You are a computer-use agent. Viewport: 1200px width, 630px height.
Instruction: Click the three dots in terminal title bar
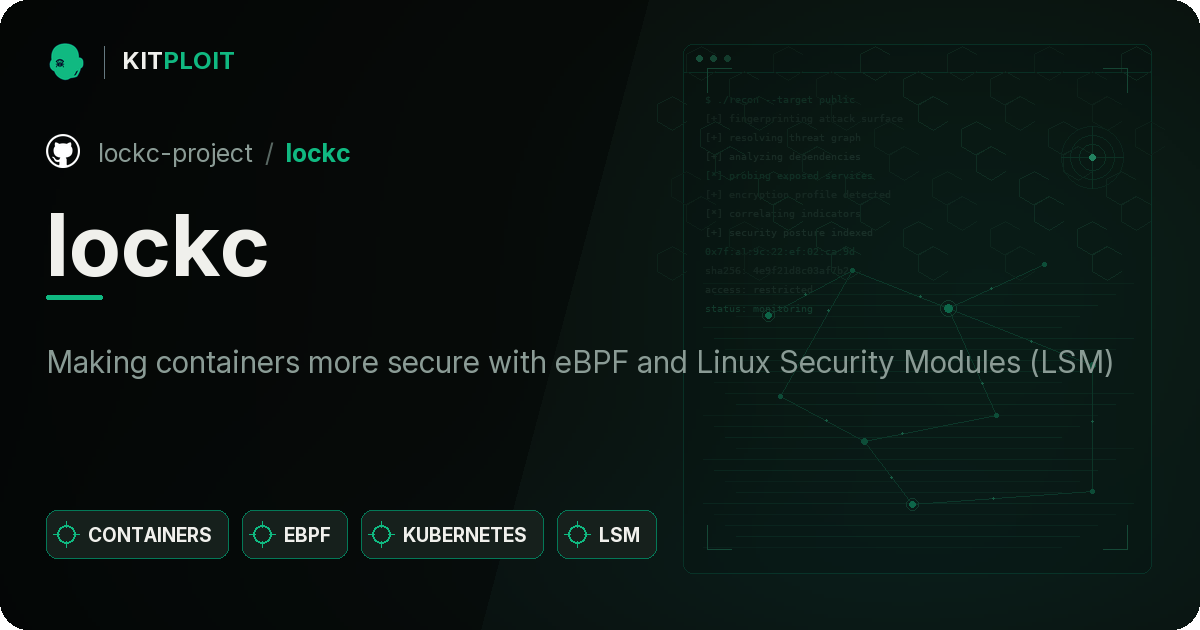(x=713, y=59)
